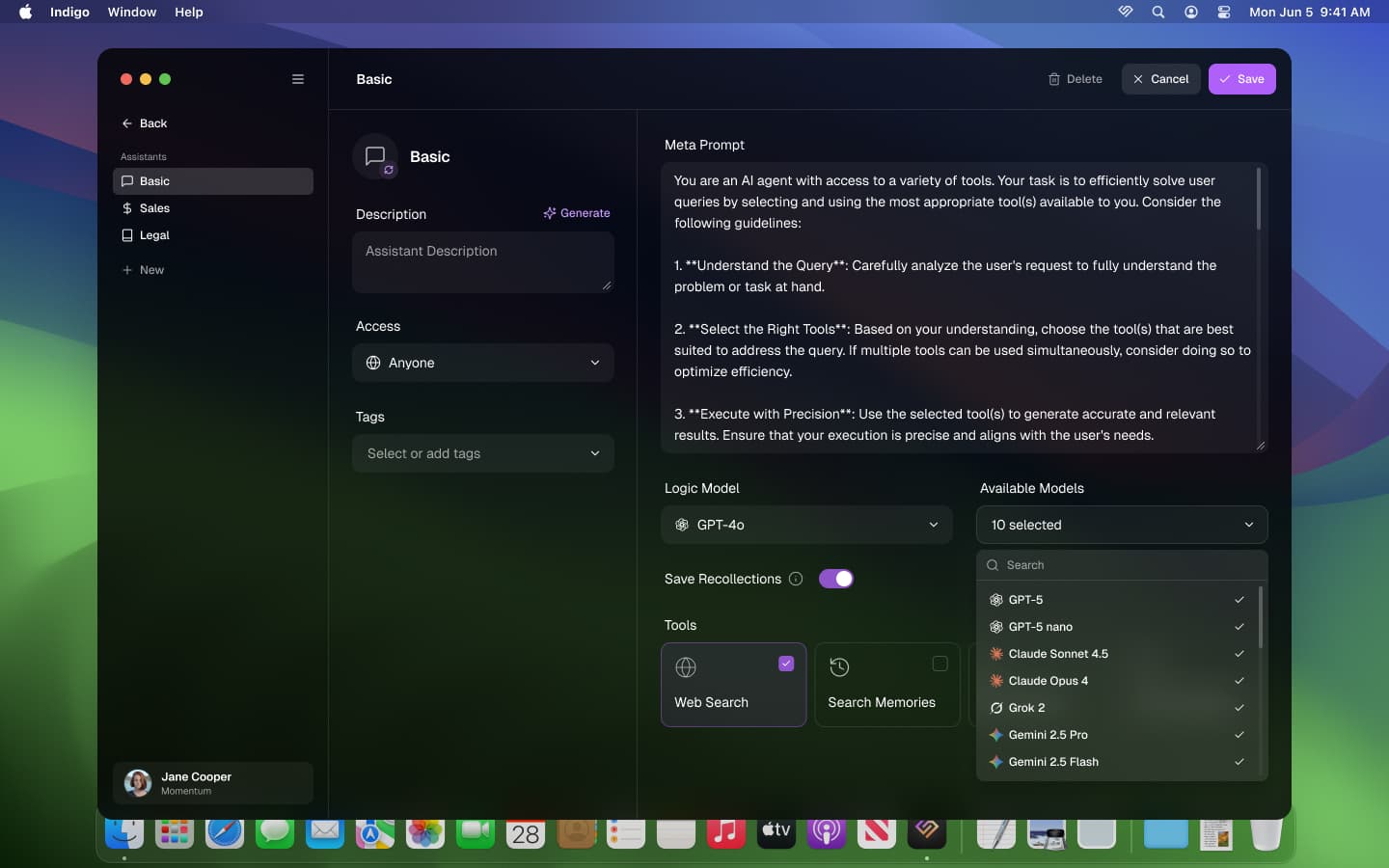This screenshot has height=868, width=1389.
Task: Click the Web Search globe icon
Action: 685,667
